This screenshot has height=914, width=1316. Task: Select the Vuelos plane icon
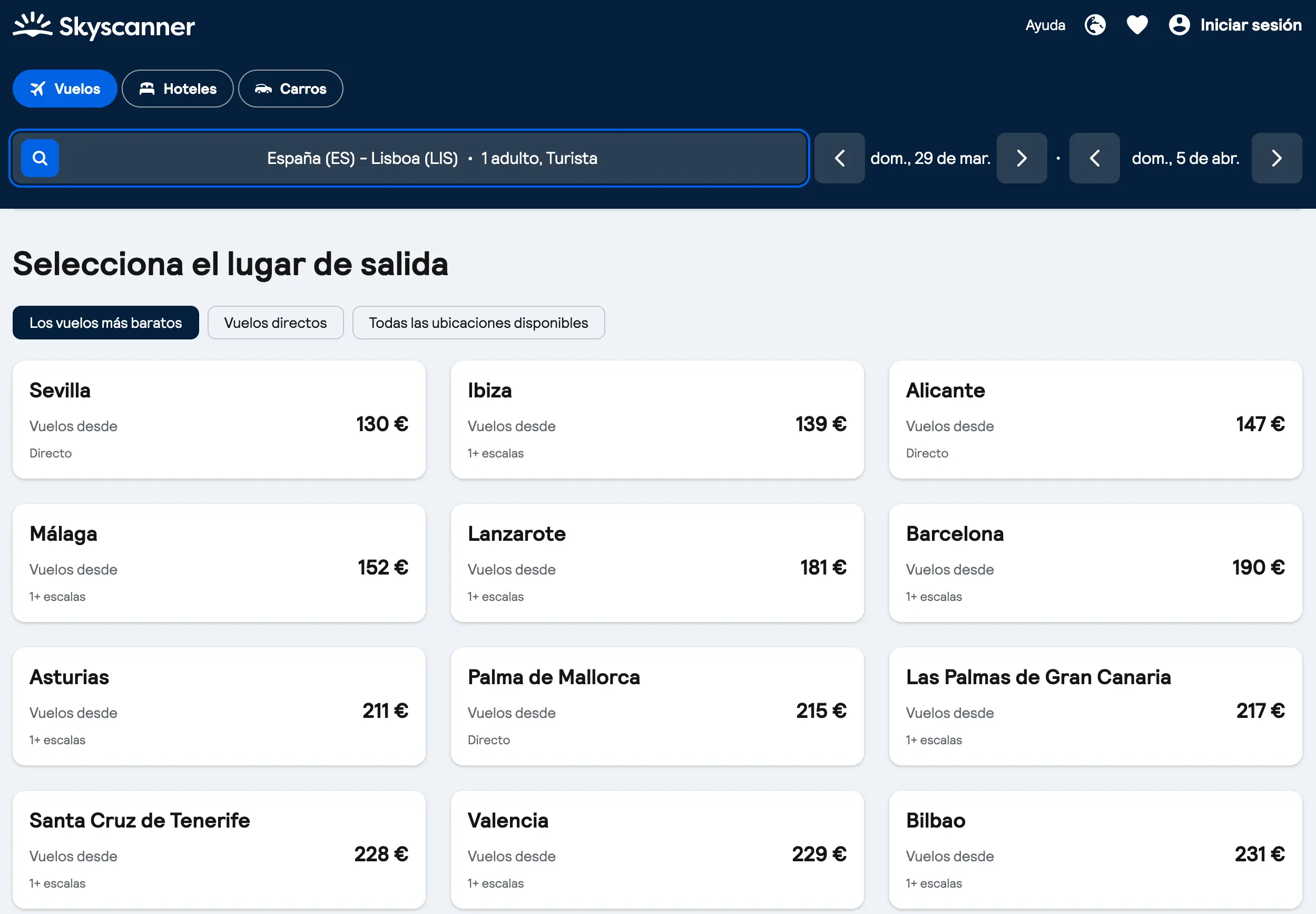click(x=38, y=88)
